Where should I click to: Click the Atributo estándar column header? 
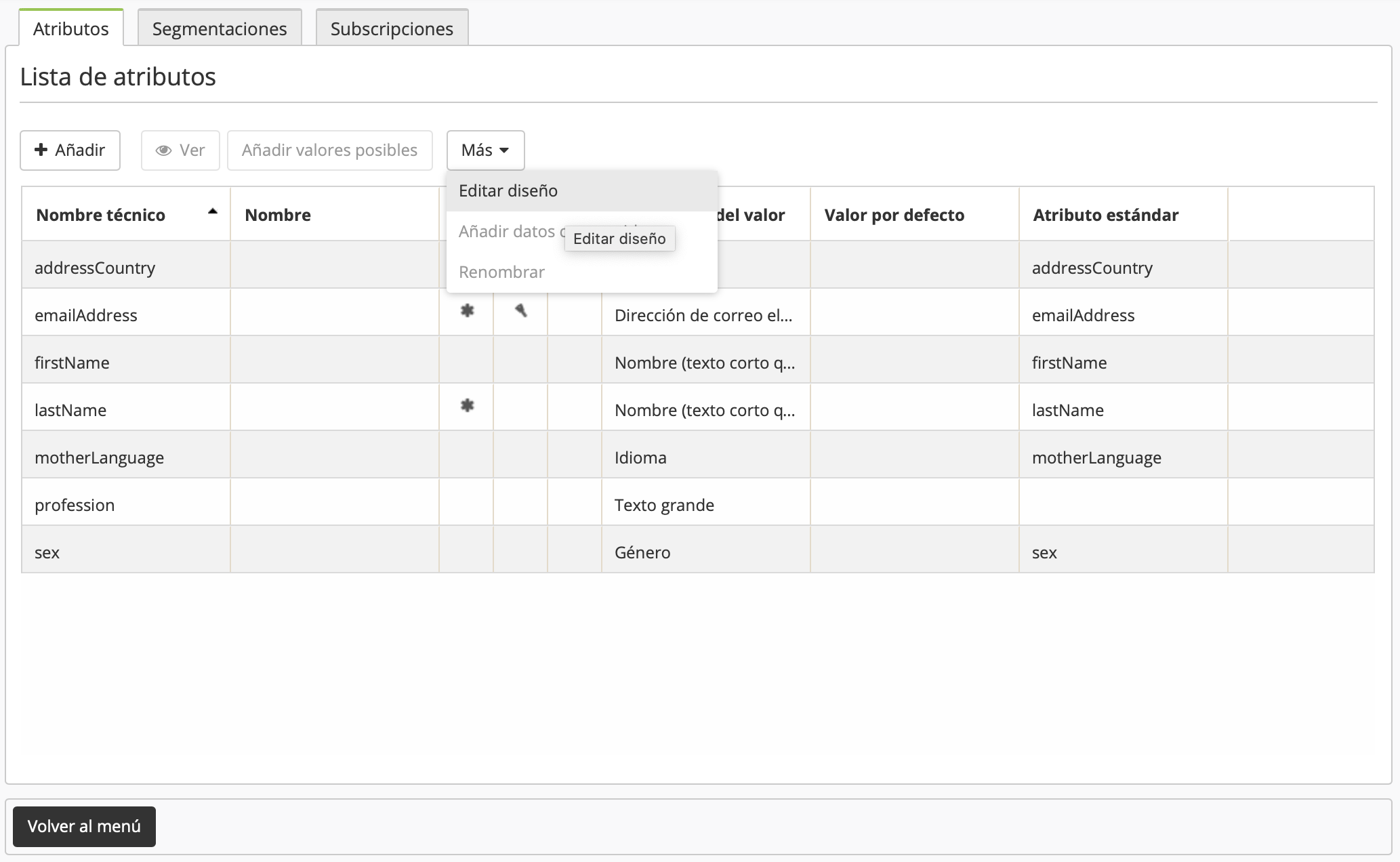tap(1105, 215)
